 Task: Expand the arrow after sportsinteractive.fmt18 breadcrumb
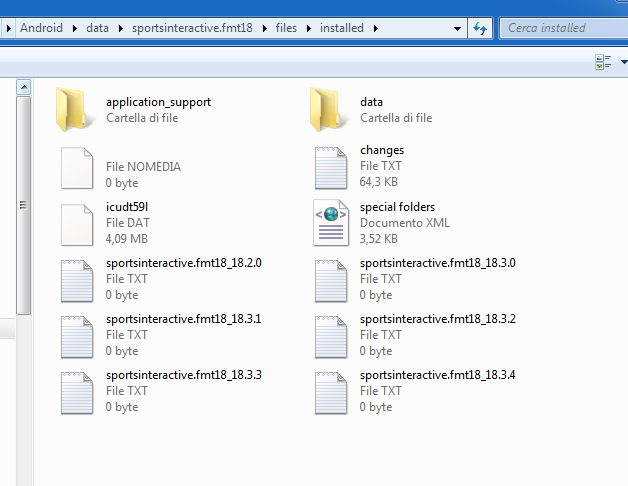tap(264, 28)
